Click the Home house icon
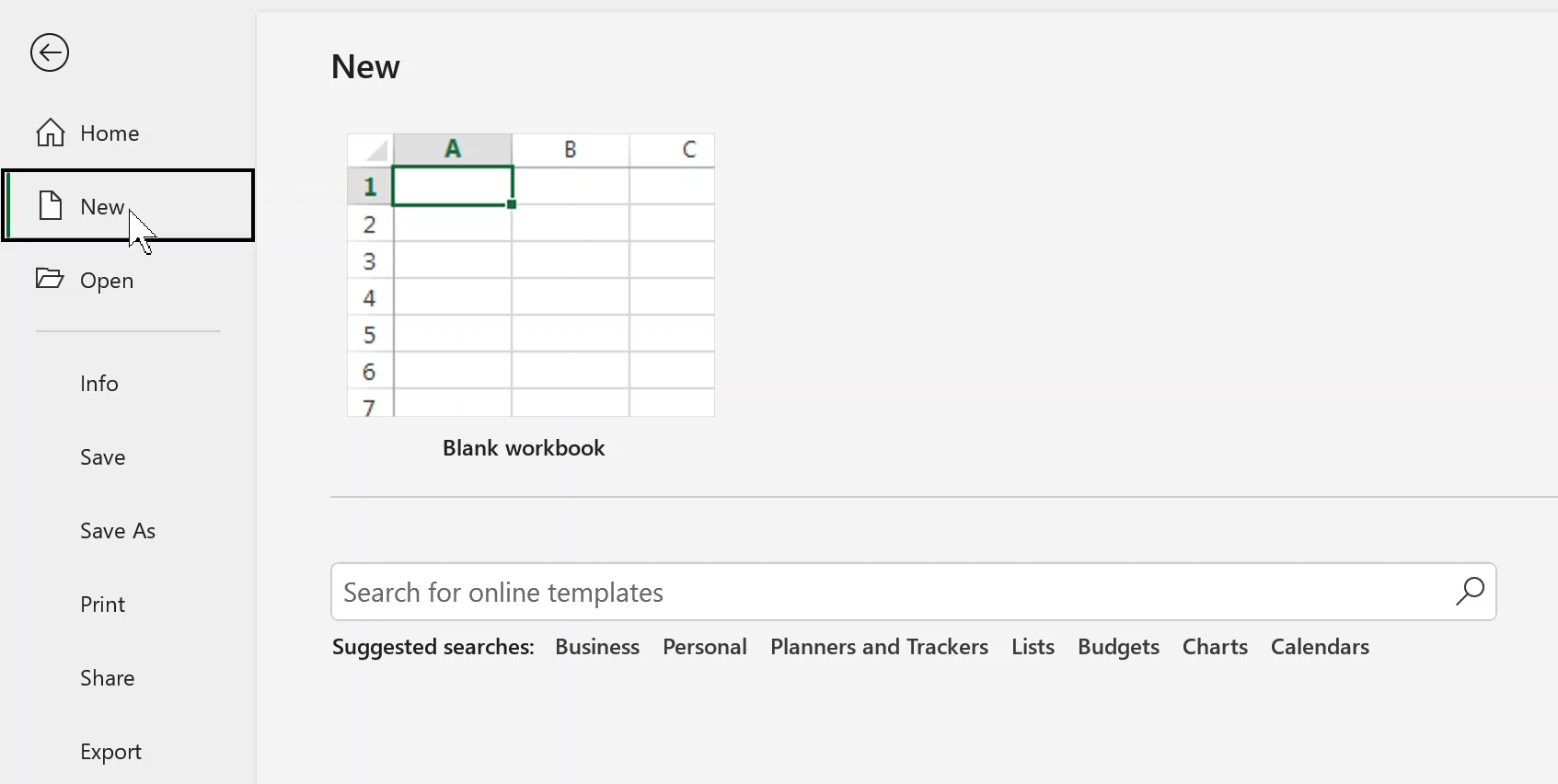Viewport: 1558px width, 784px height. pos(51,133)
